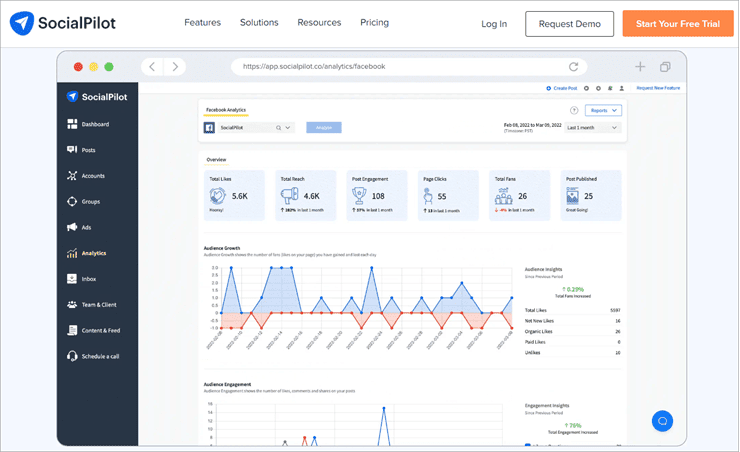
Task: Open the Dashboard icon in sidebar
Action: (x=72, y=124)
